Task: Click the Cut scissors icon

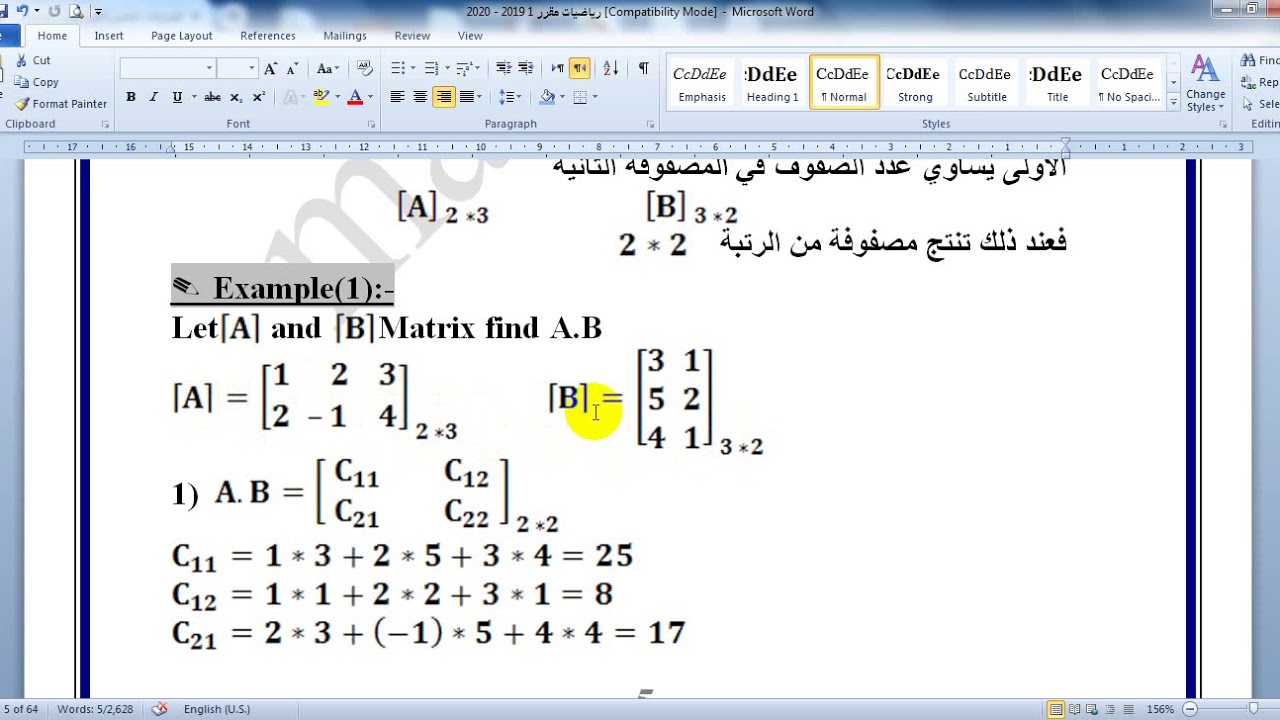Action: click(x=21, y=60)
